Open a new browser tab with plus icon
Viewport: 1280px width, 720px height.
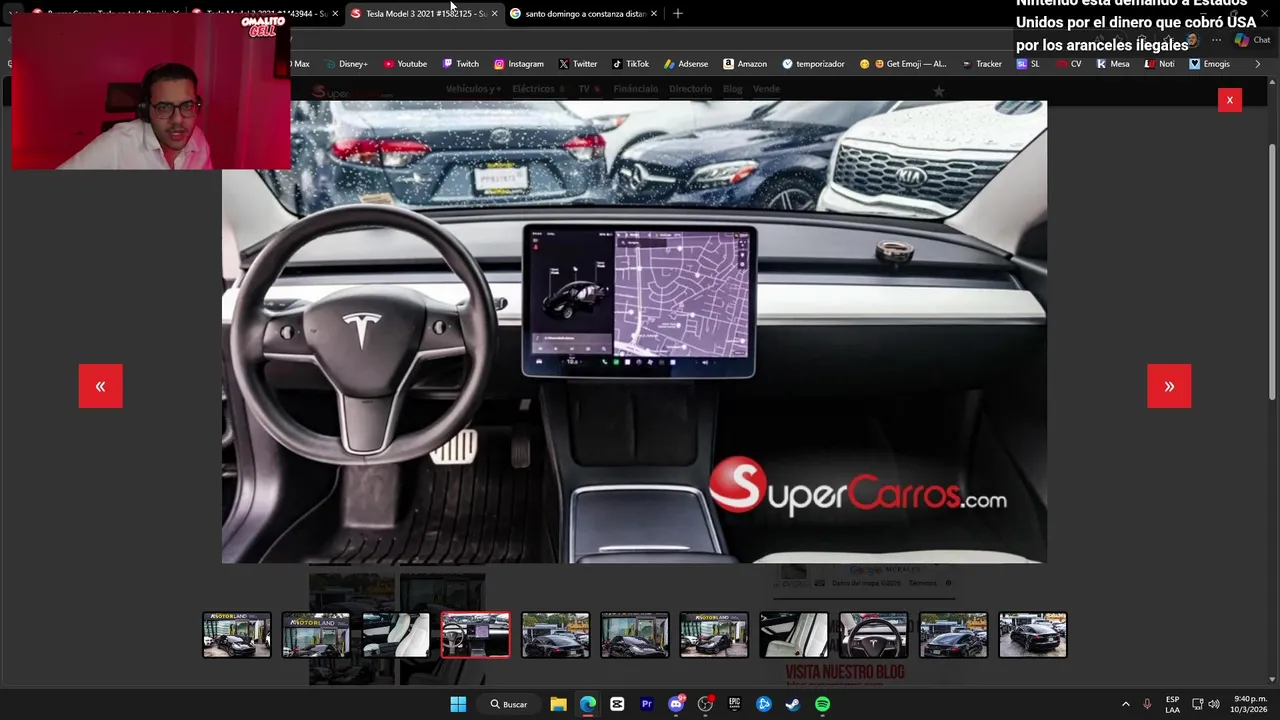pyautogui.click(x=678, y=14)
